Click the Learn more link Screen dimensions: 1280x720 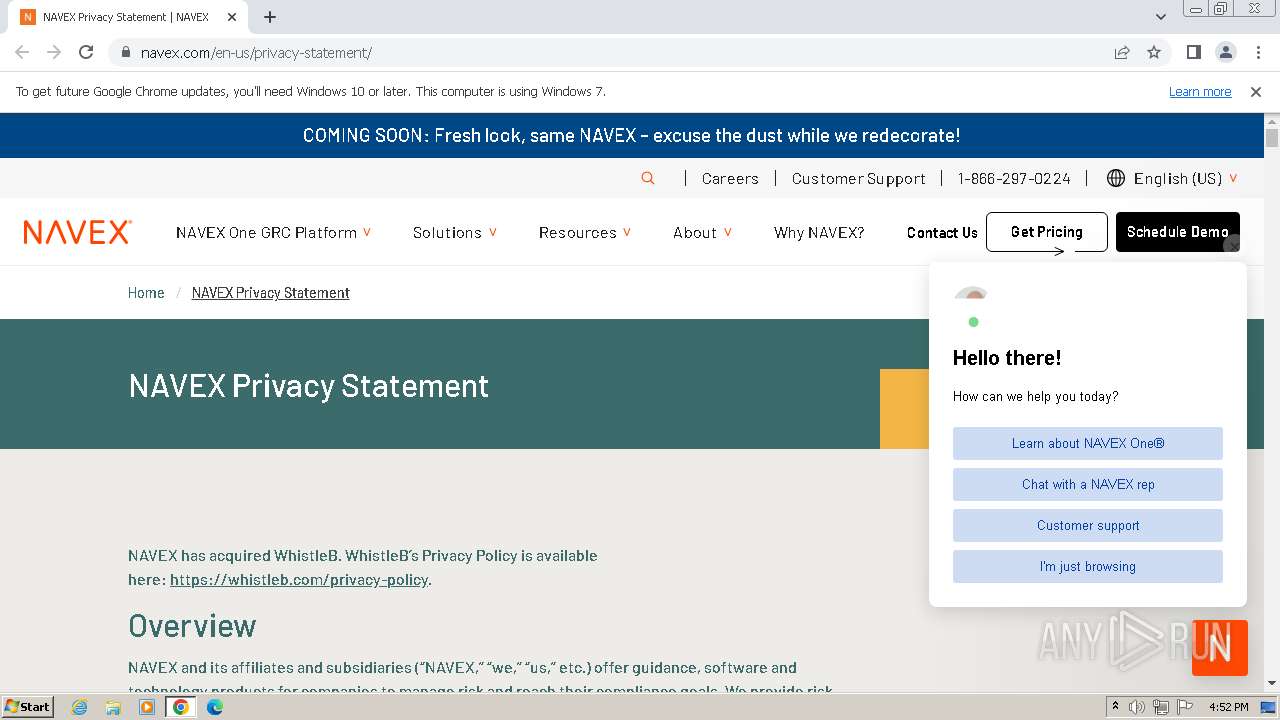point(1200,92)
